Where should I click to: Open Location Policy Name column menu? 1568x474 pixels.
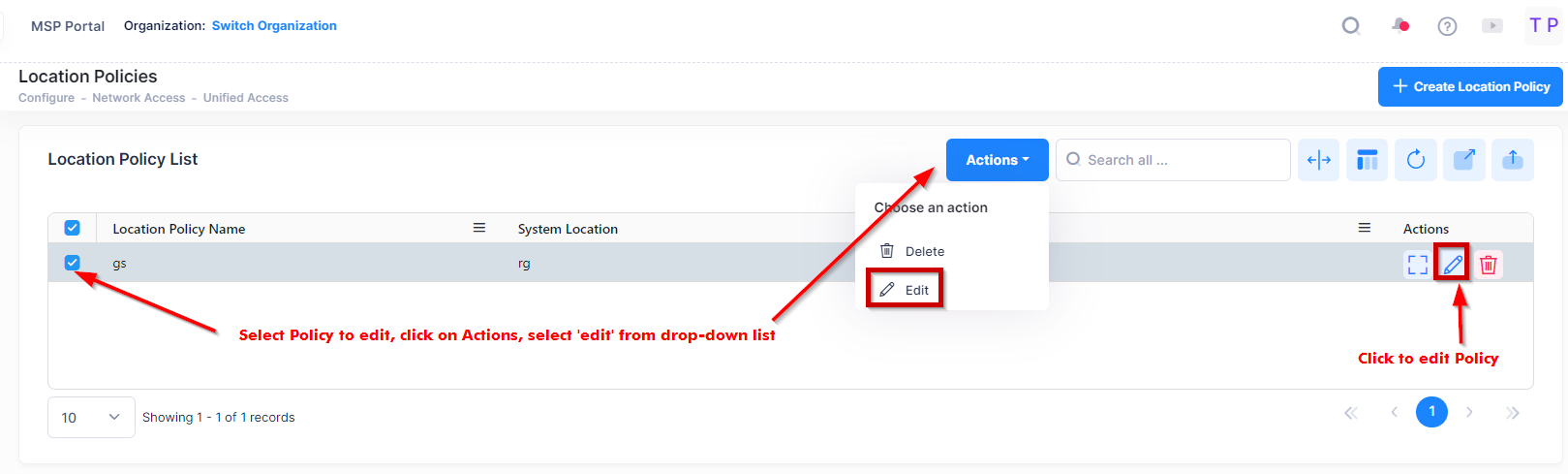(x=478, y=228)
